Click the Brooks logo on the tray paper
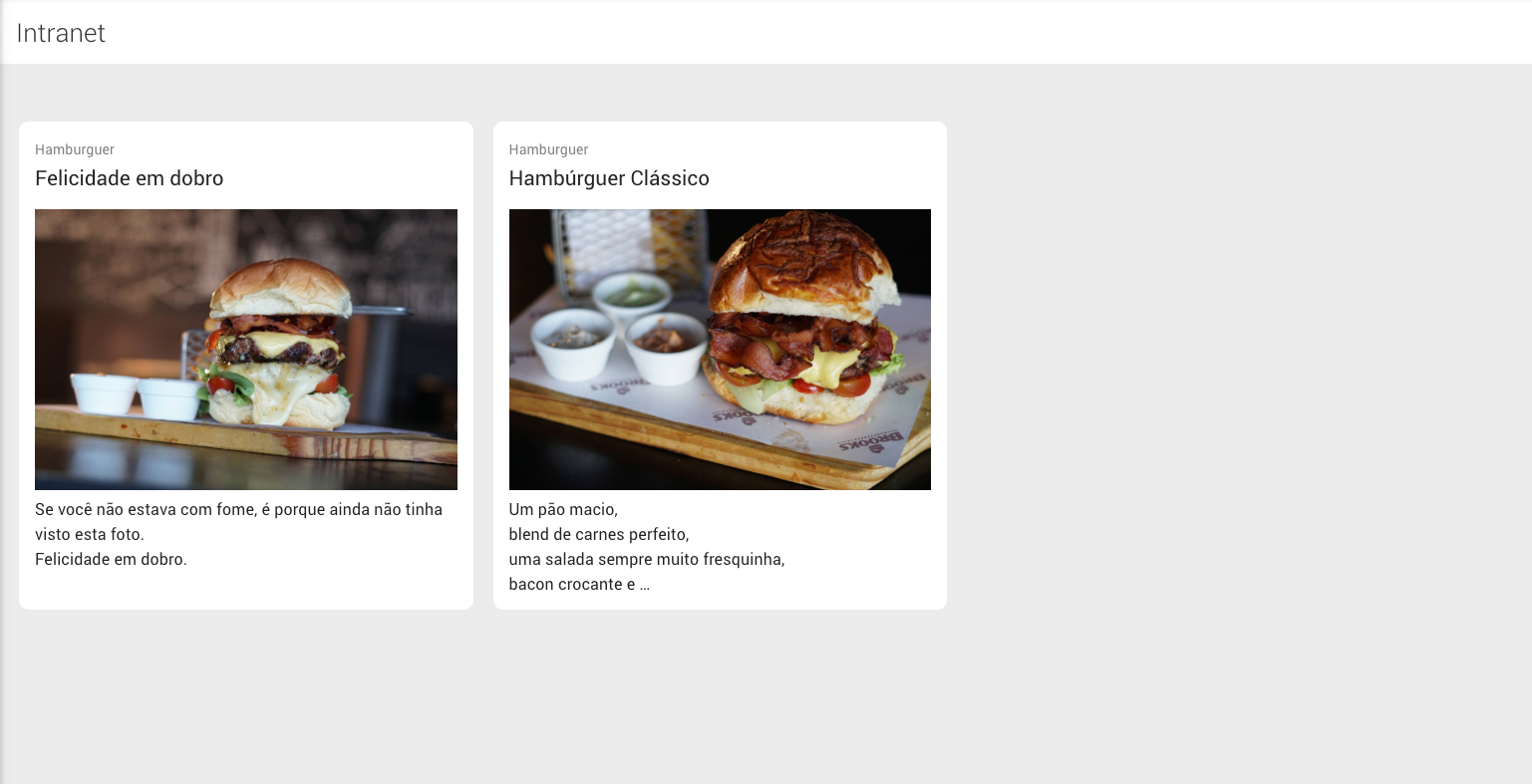The height and width of the screenshot is (784, 1532). (871, 442)
